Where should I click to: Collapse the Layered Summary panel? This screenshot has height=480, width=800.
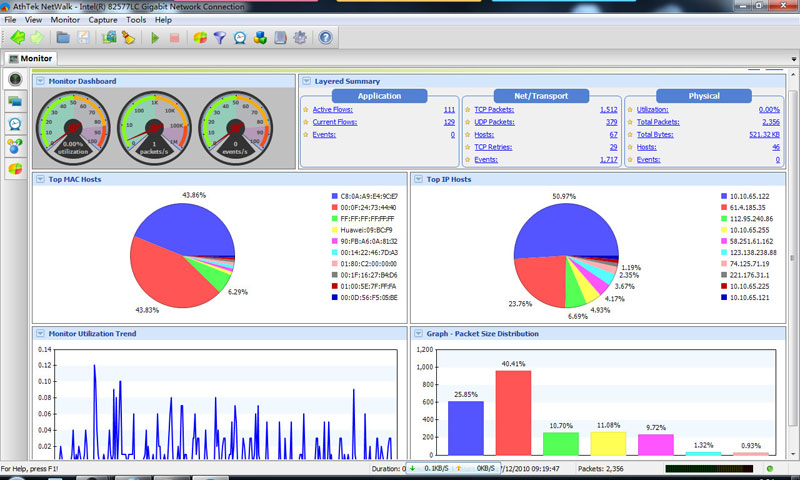pyautogui.click(x=306, y=81)
